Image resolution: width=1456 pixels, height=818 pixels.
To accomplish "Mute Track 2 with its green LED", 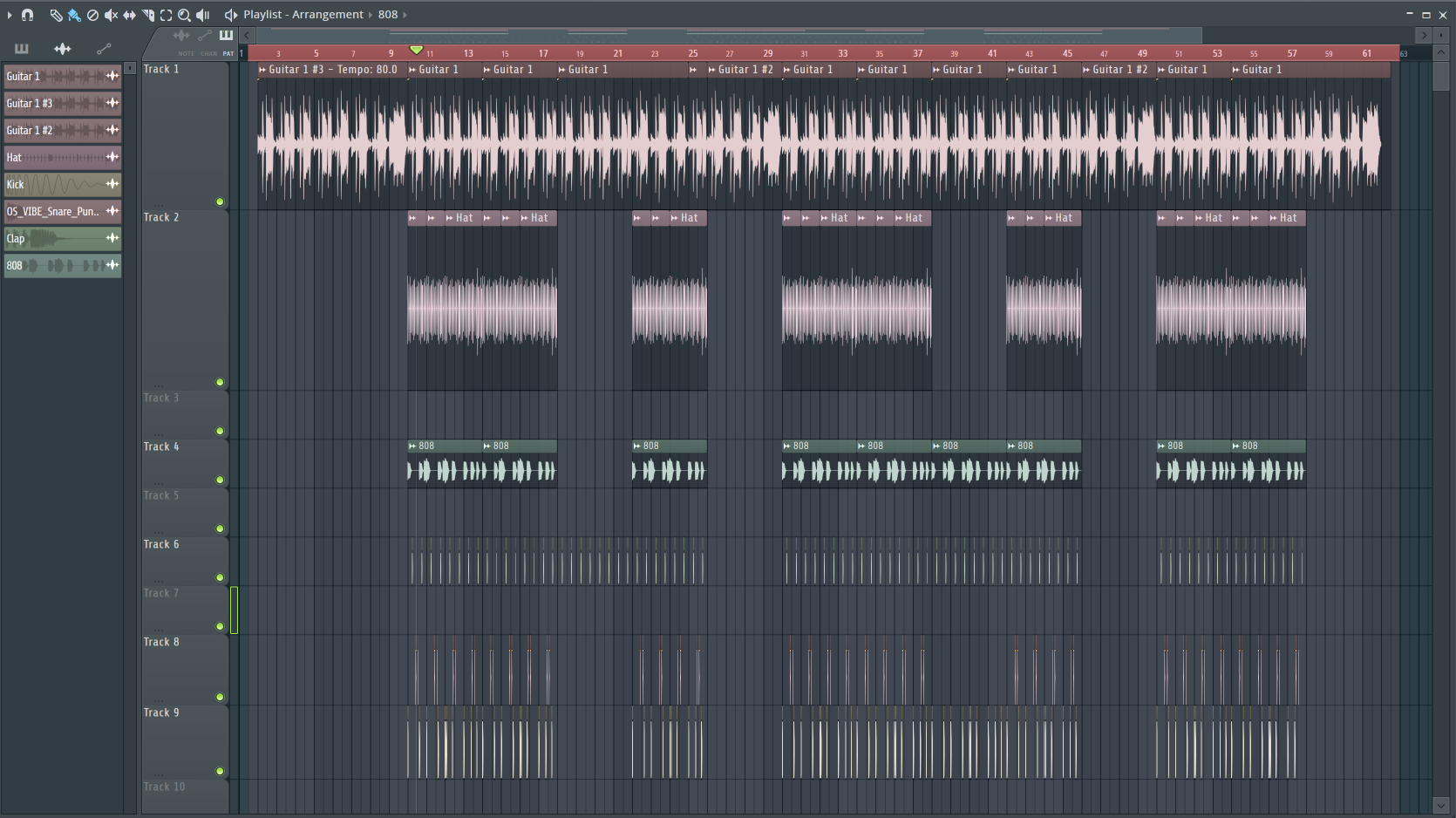I will 220,382.
